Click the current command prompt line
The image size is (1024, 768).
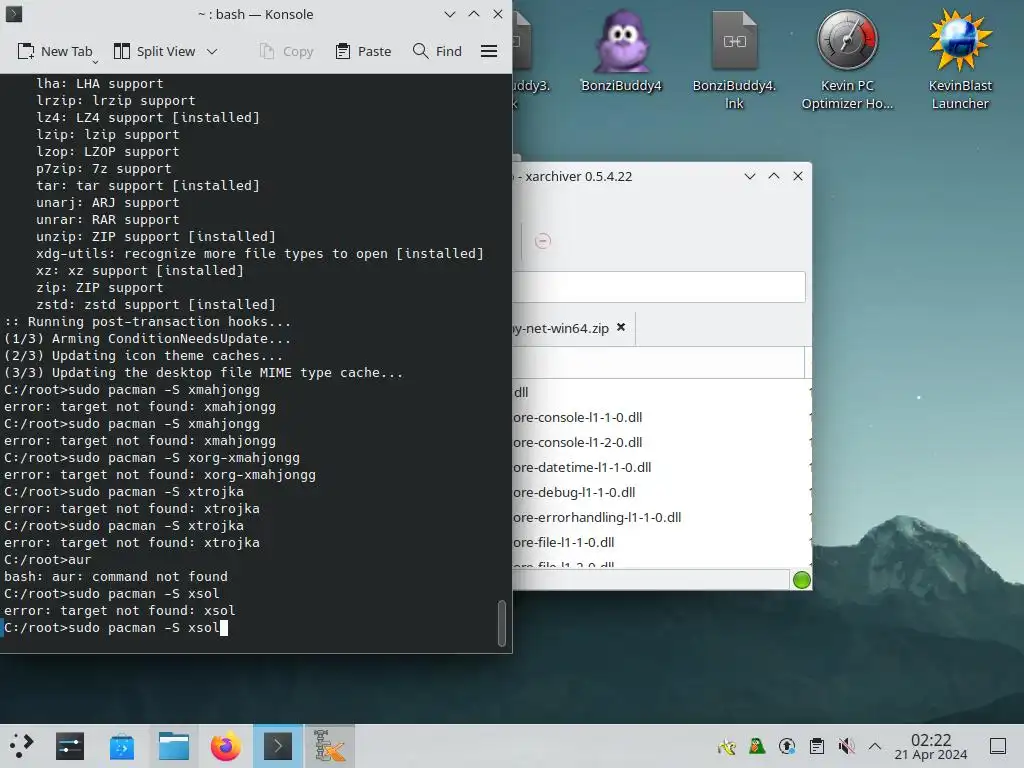pyautogui.click(x=116, y=628)
